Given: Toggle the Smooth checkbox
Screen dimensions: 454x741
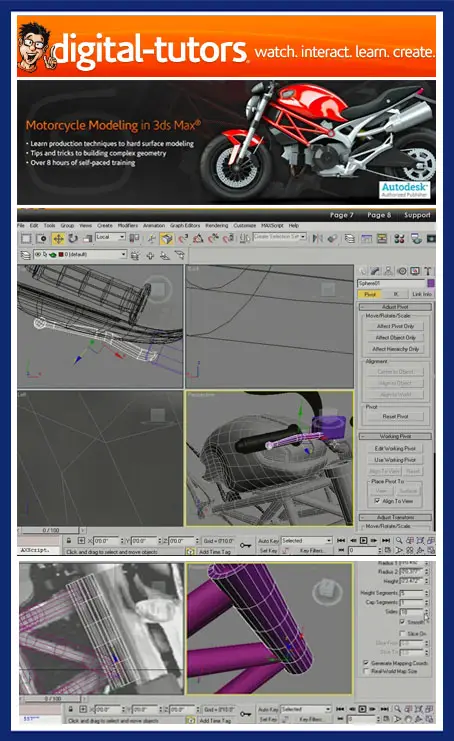Looking at the screenshot, I should coord(402,622).
